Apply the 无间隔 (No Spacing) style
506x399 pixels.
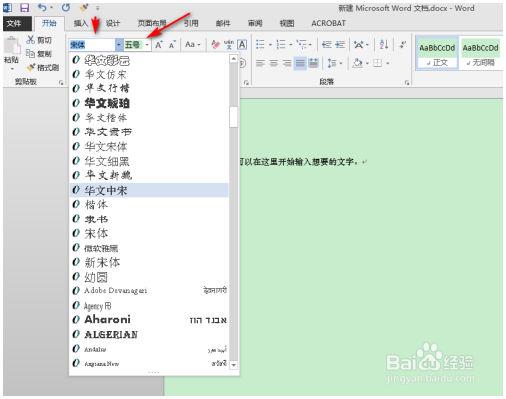480,54
